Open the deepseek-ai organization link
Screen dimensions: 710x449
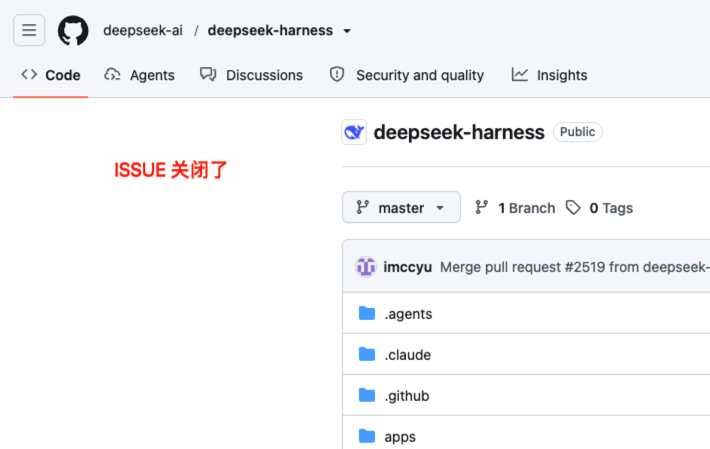point(143,30)
